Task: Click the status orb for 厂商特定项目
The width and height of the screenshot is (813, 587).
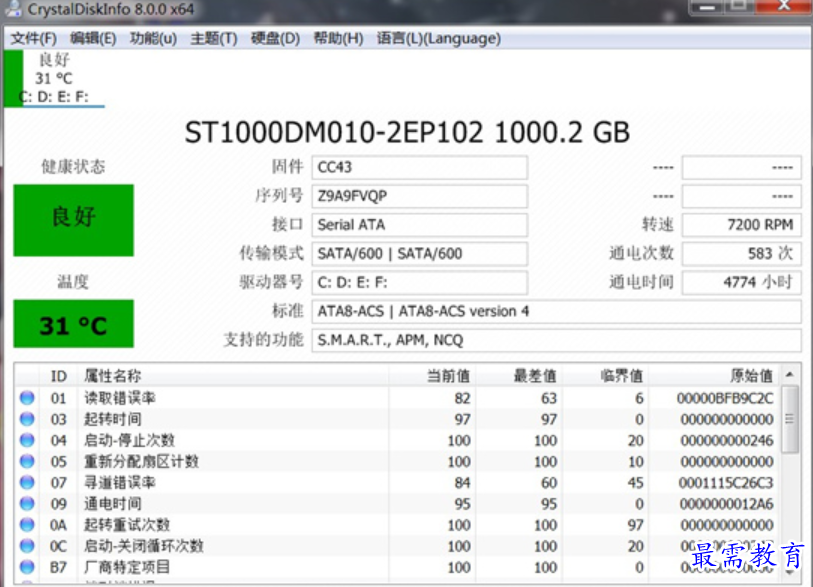Action: click(27, 567)
